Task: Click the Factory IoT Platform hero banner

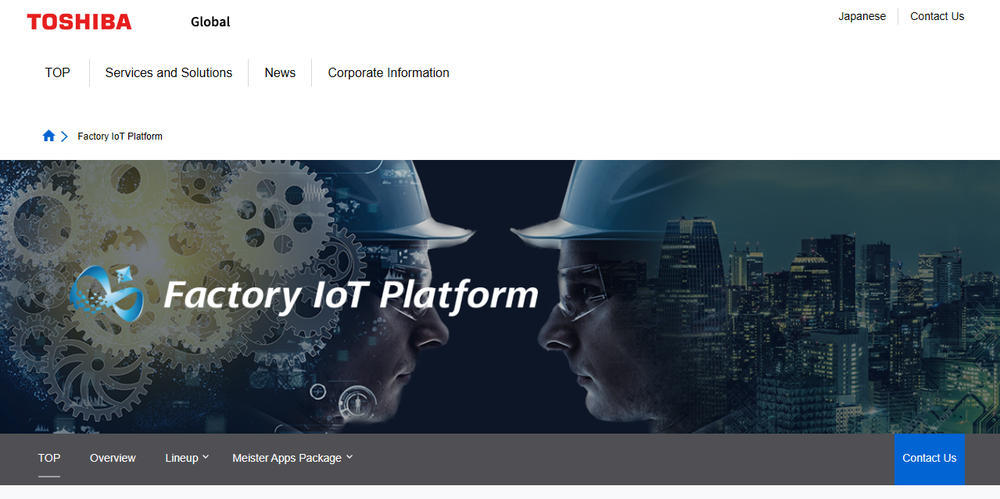Action: coord(500,297)
